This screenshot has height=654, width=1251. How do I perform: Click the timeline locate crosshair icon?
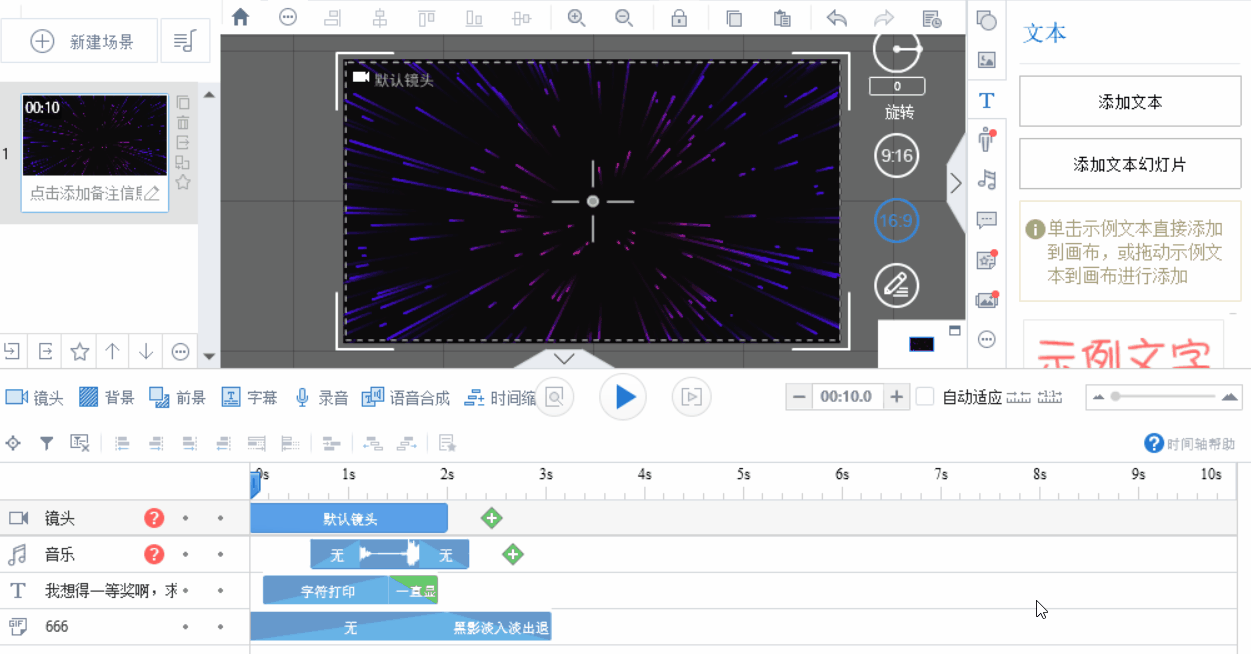(13, 443)
